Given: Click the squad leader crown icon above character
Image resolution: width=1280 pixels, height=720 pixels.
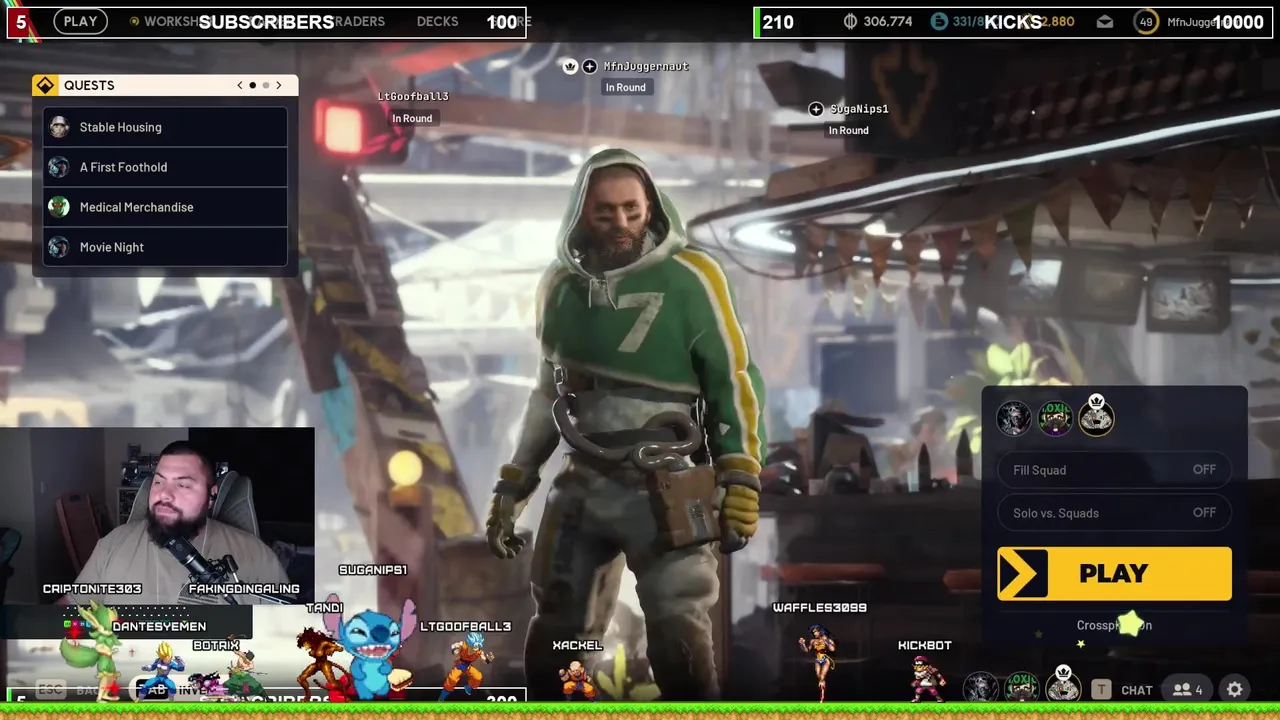Looking at the screenshot, I should (x=570, y=66).
